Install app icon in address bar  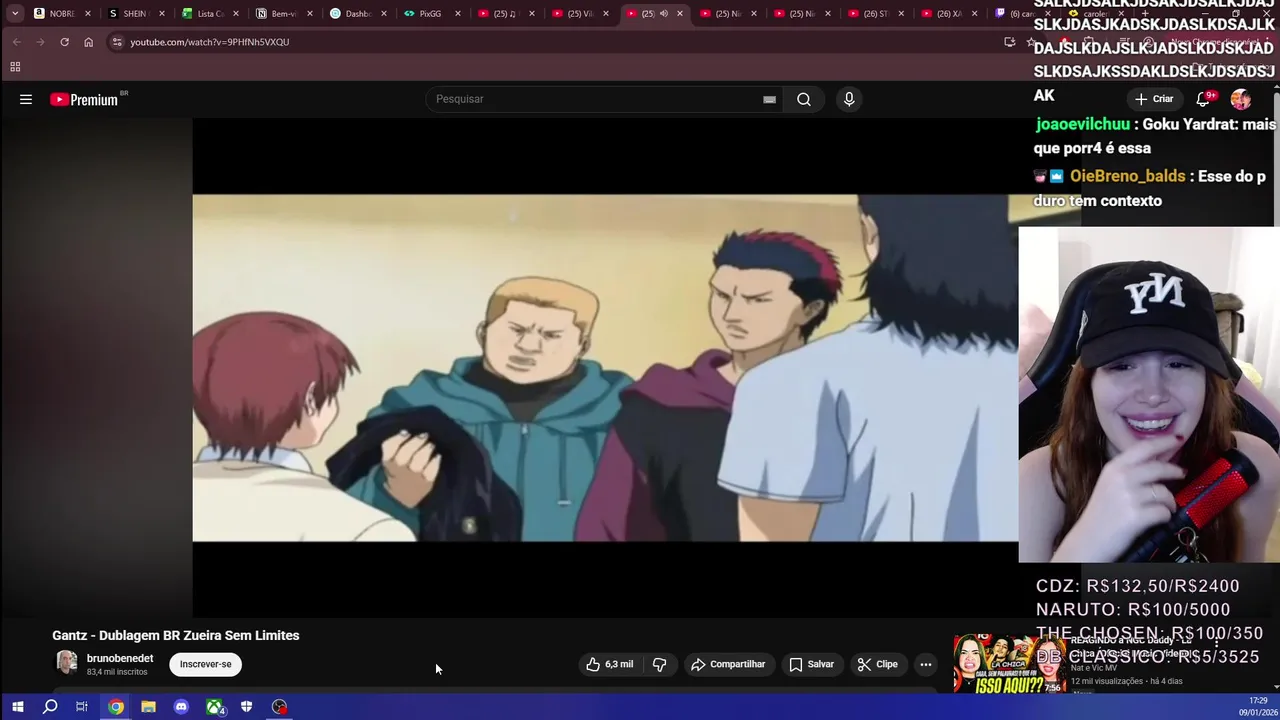click(1009, 42)
